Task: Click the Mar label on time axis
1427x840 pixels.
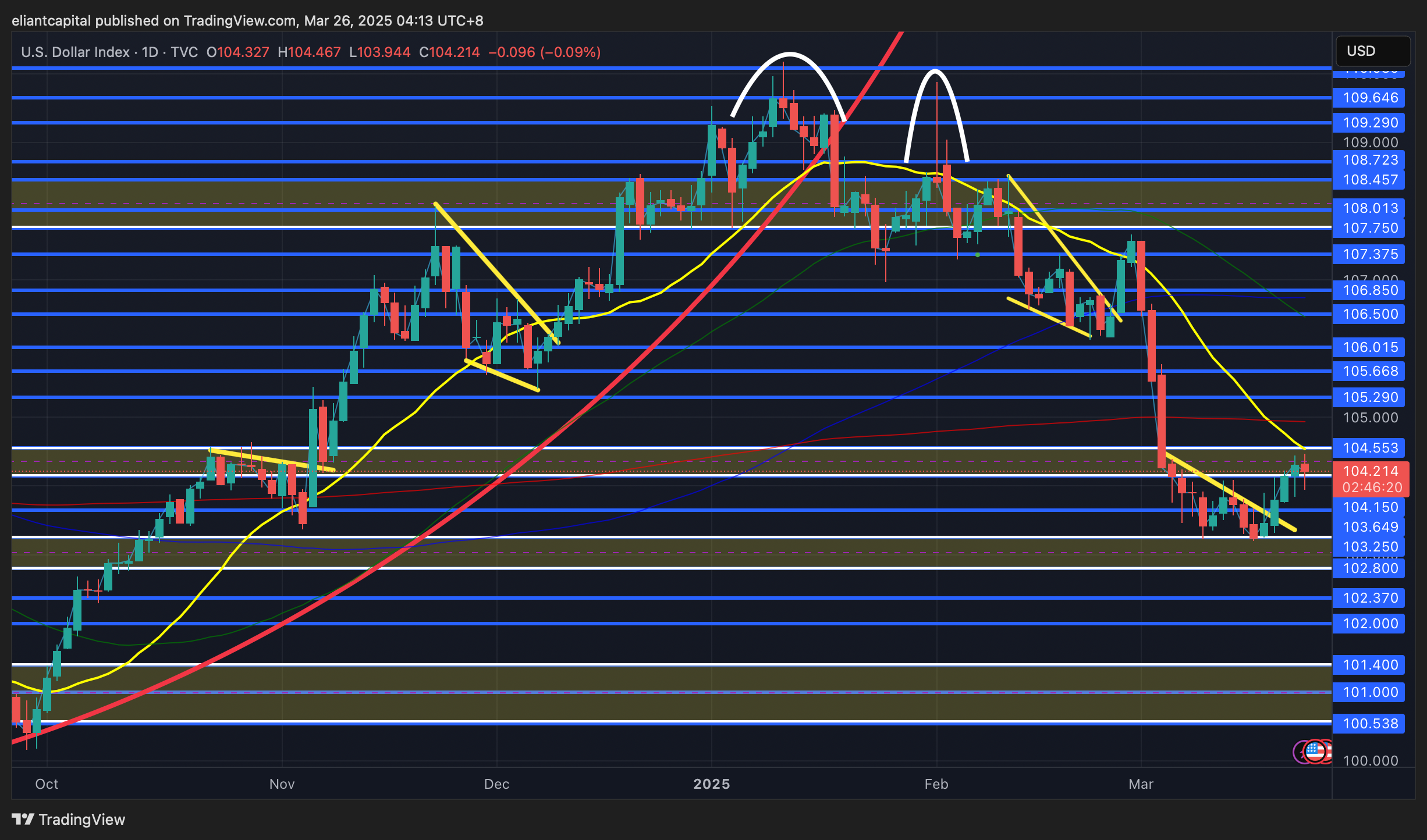Action: point(1141,784)
